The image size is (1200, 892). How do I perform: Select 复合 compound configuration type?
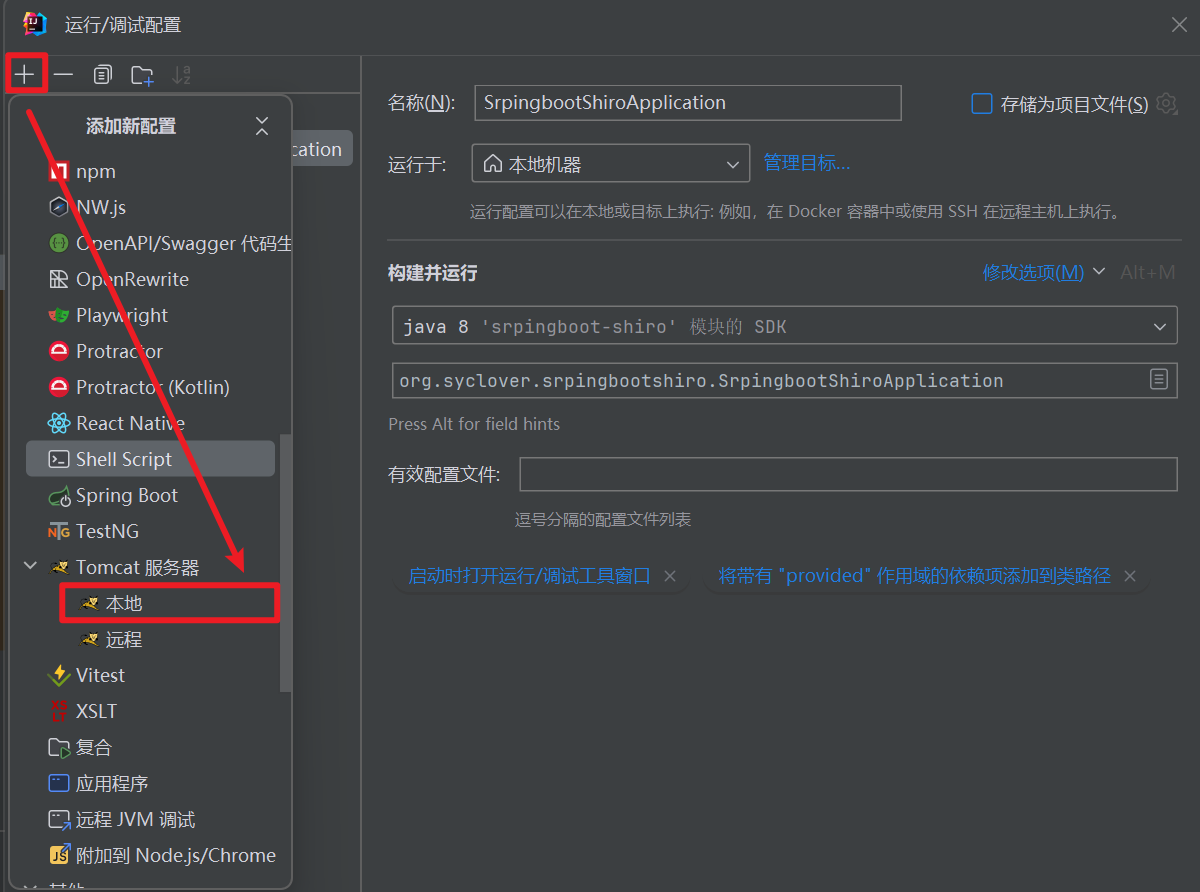150,747
